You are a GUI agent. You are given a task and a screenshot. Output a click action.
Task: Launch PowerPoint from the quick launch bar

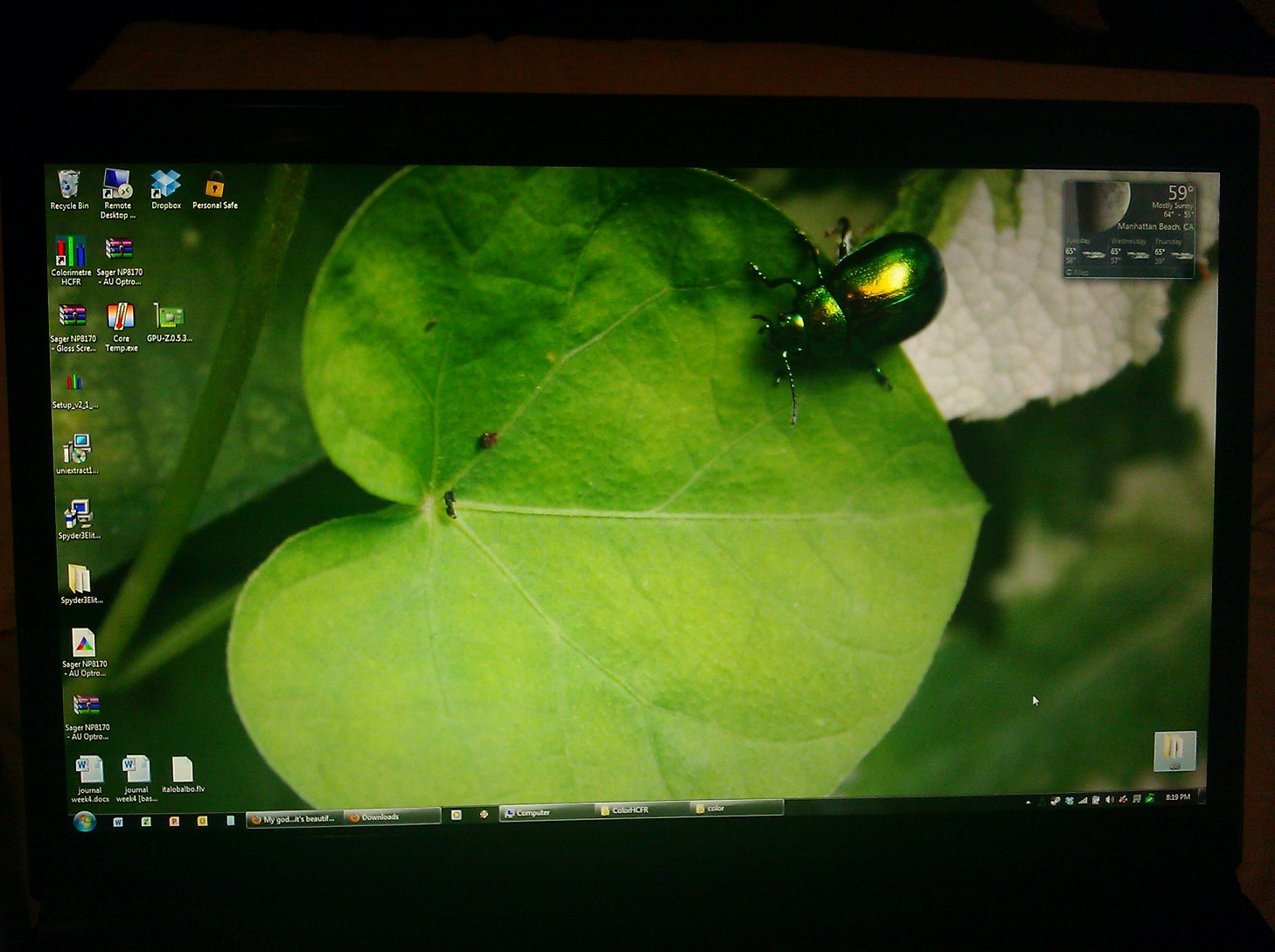tap(174, 822)
